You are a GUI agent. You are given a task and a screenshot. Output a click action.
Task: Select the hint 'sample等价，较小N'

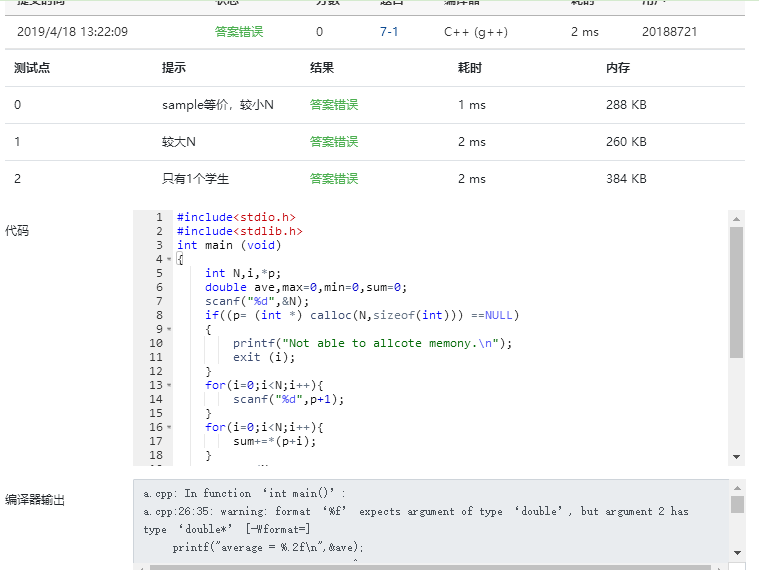point(218,105)
